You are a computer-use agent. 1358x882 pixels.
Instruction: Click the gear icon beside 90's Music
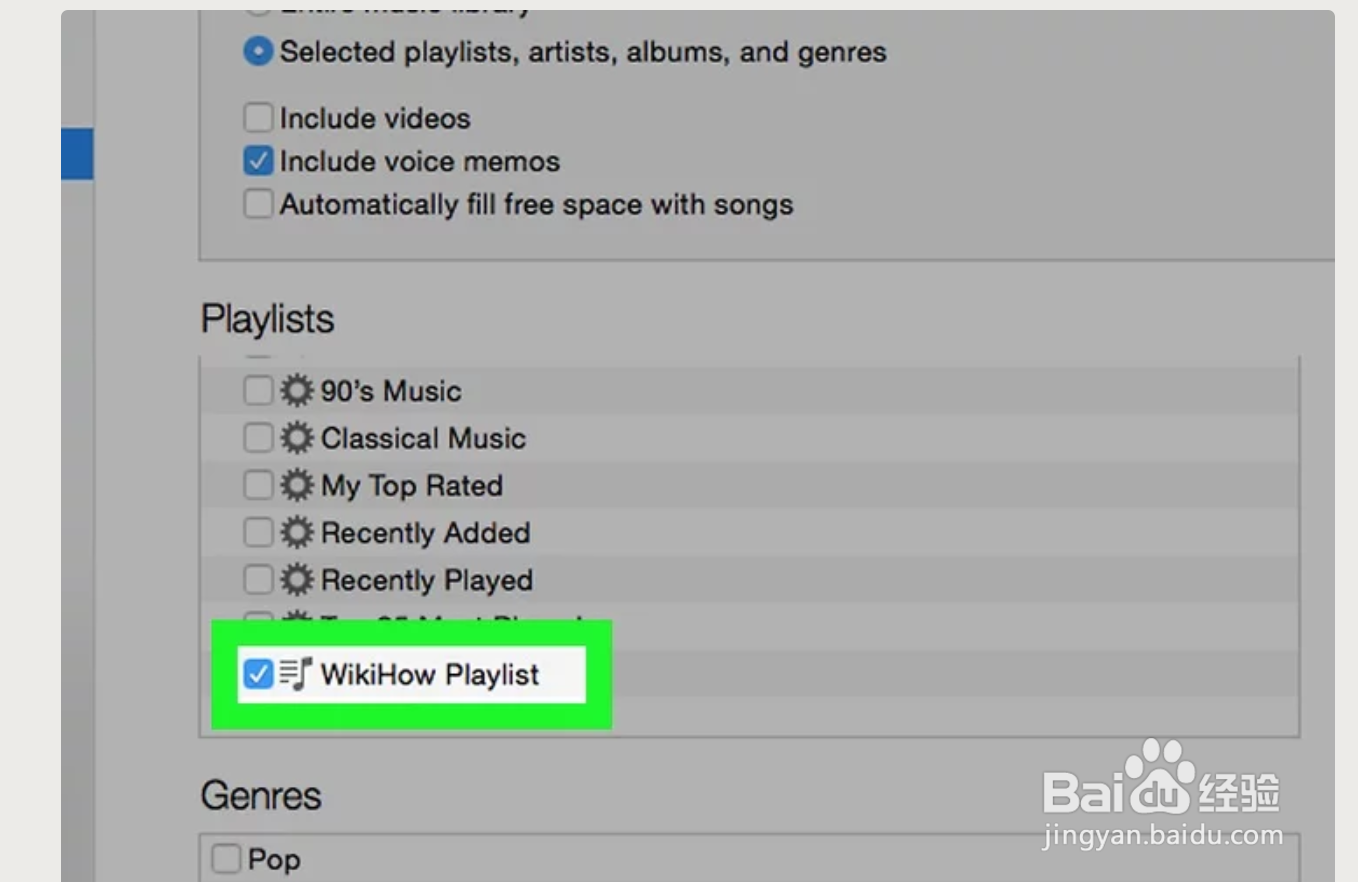pyautogui.click(x=296, y=390)
